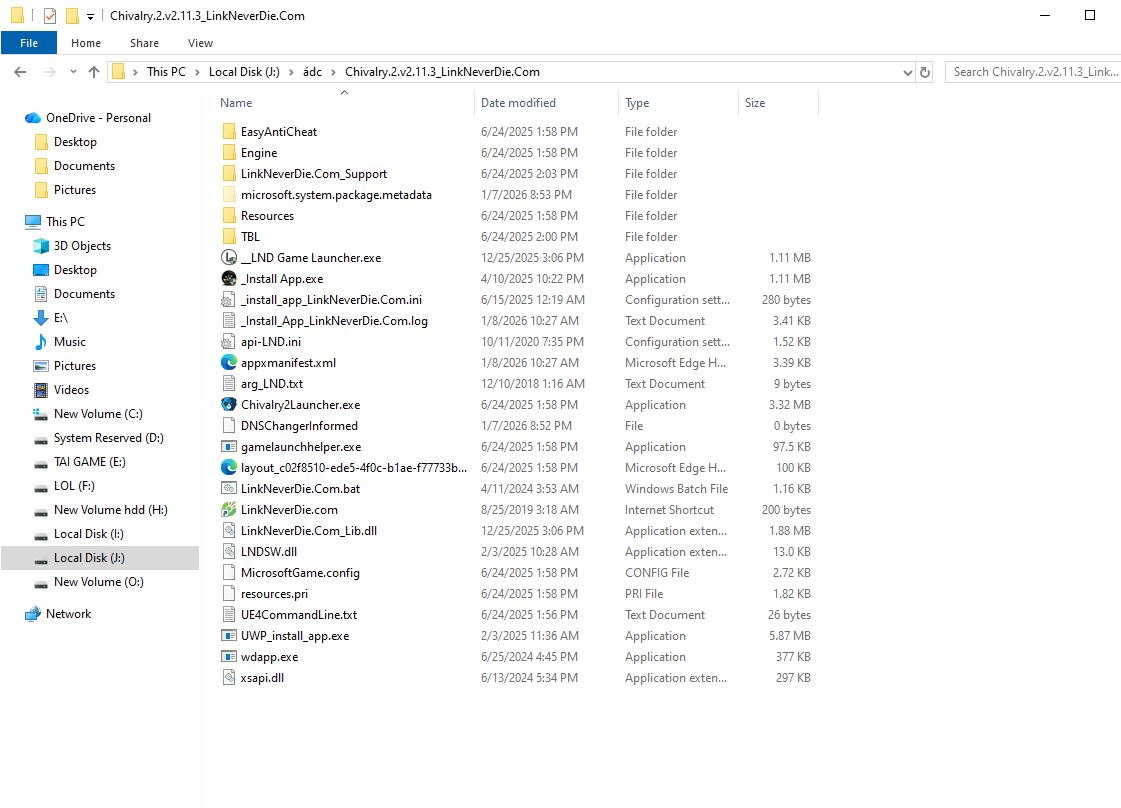Select the Chivalry2Launcher.exe file icon
Image resolution: width=1121 pixels, height=808 pixels.
[229, 405]
